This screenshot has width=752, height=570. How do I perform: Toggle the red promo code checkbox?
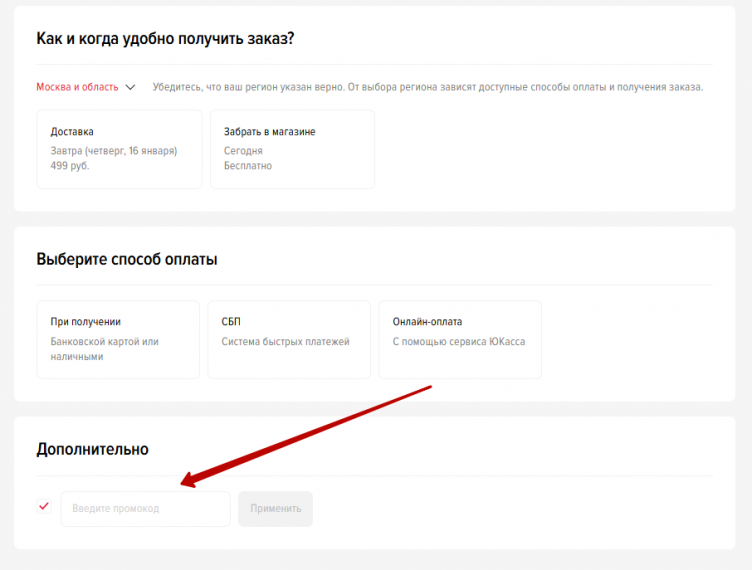coord(44,507)
